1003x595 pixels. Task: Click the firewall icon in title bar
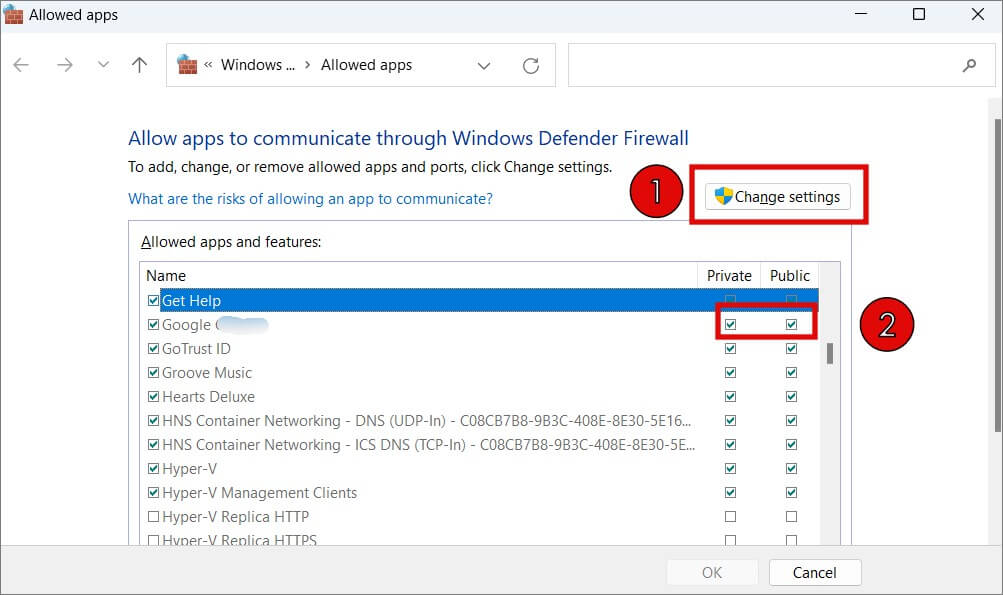click(x=13, y=14)
